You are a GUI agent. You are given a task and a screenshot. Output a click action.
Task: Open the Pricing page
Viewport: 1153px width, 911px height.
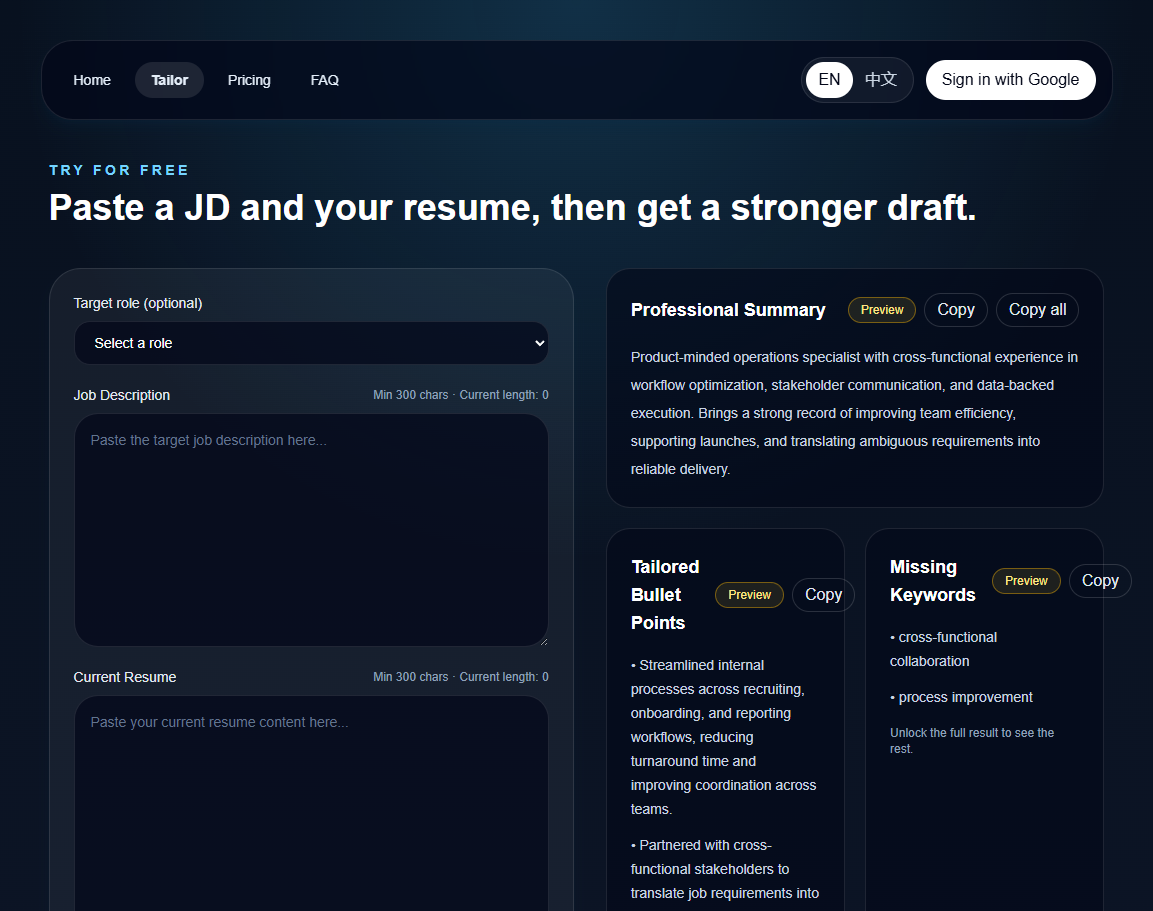coord(249,79)
